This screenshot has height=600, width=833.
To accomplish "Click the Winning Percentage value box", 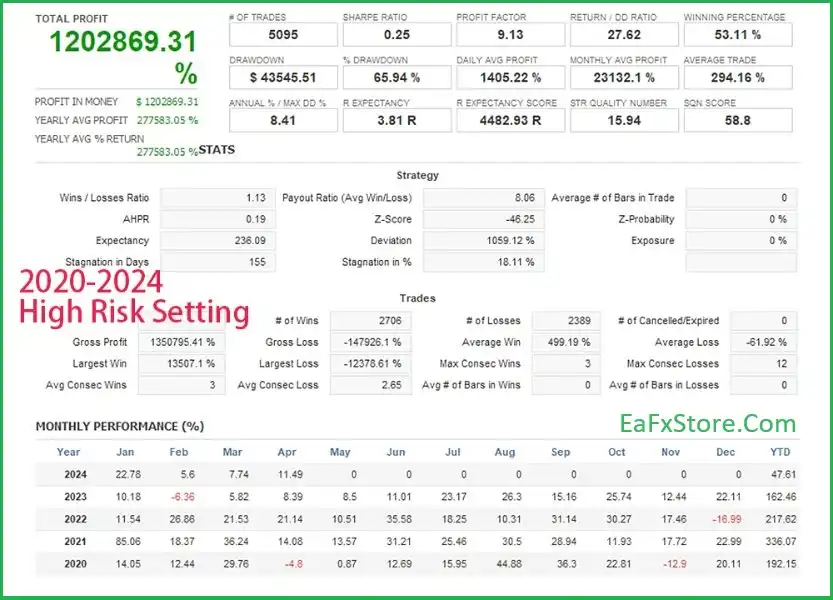I will pyautogui.click(x=737, y=35).
